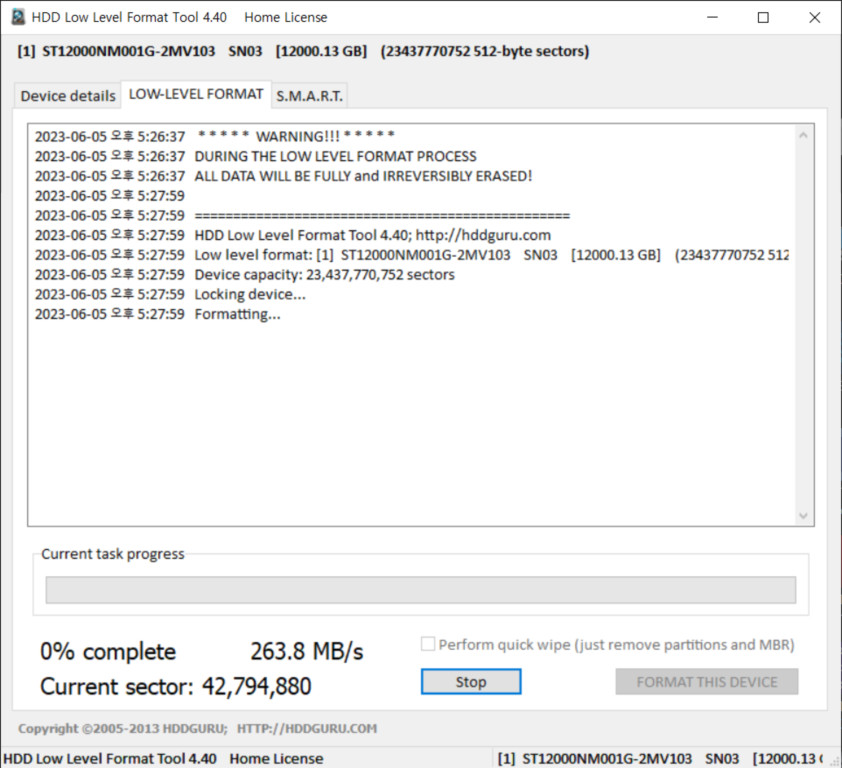Stop the formatting process

(x=471, y=682)
